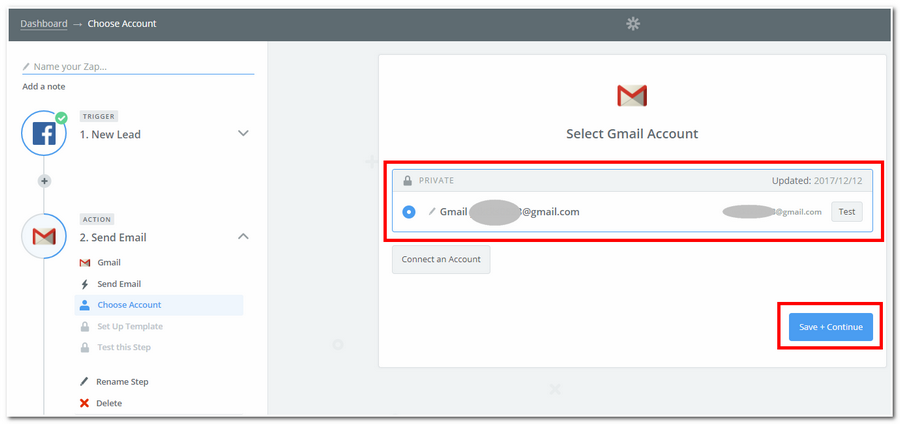Click the lightning bolt Send Email icon

tap(85, 284)
